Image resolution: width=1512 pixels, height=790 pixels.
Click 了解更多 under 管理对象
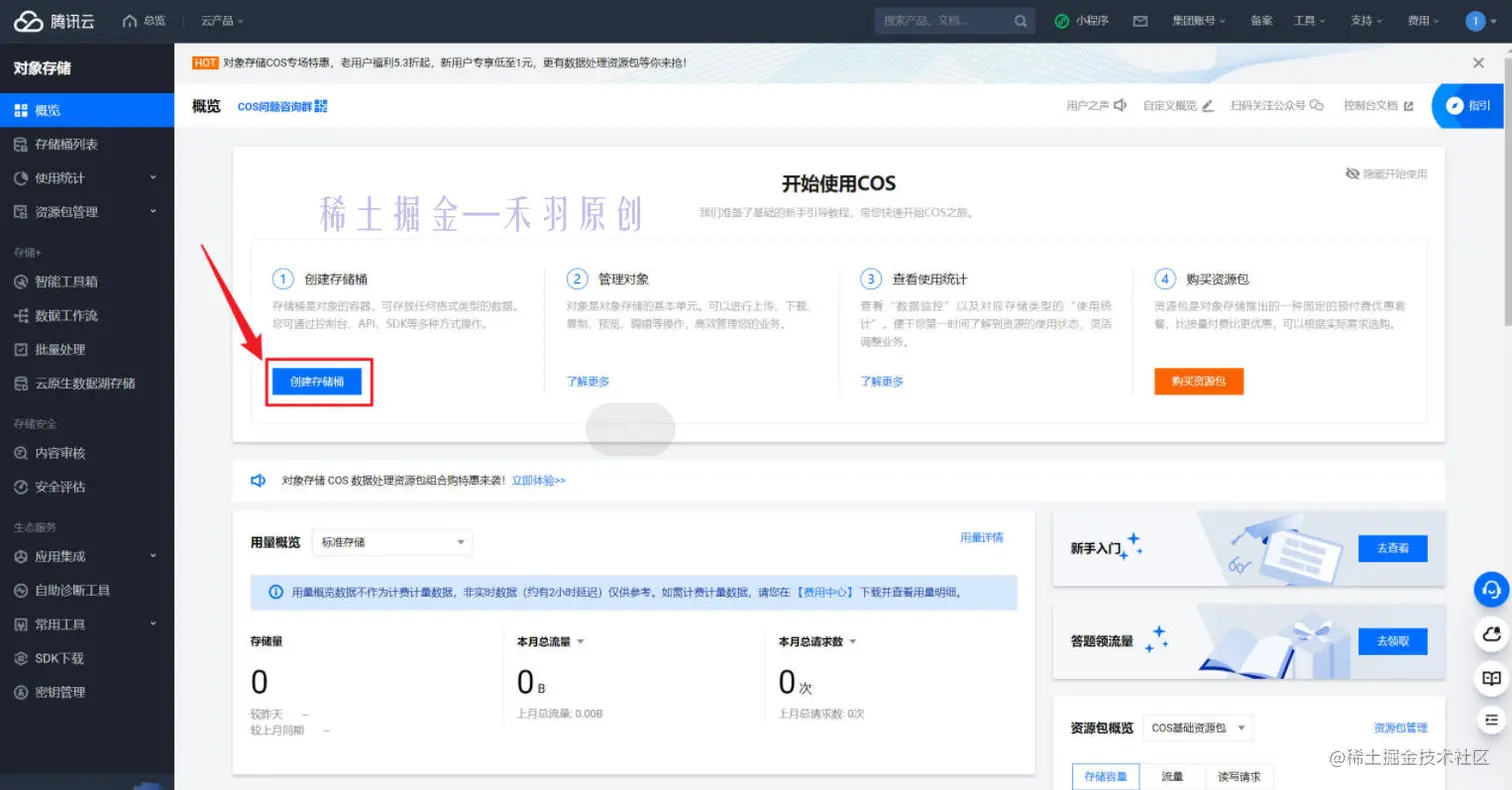pos(588,381)
